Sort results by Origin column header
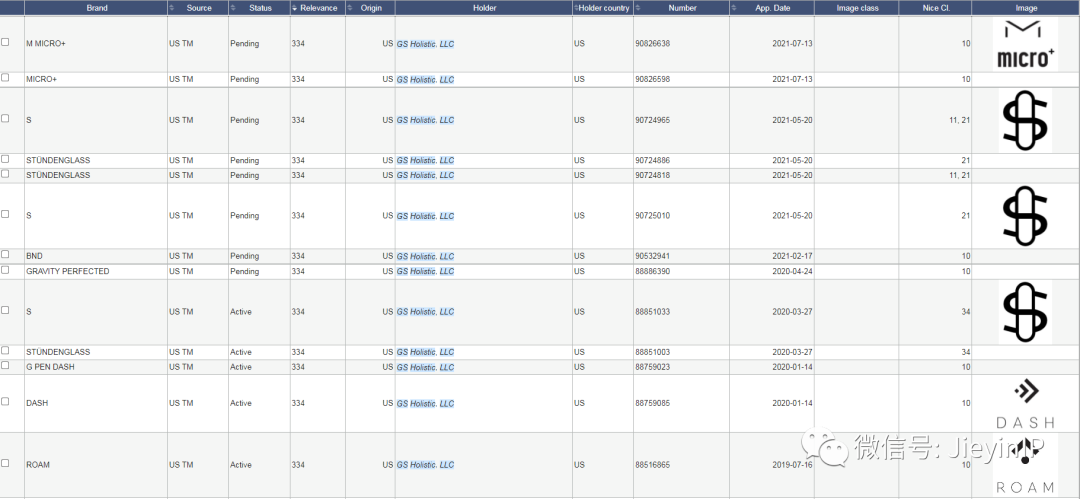 (371, 8)
